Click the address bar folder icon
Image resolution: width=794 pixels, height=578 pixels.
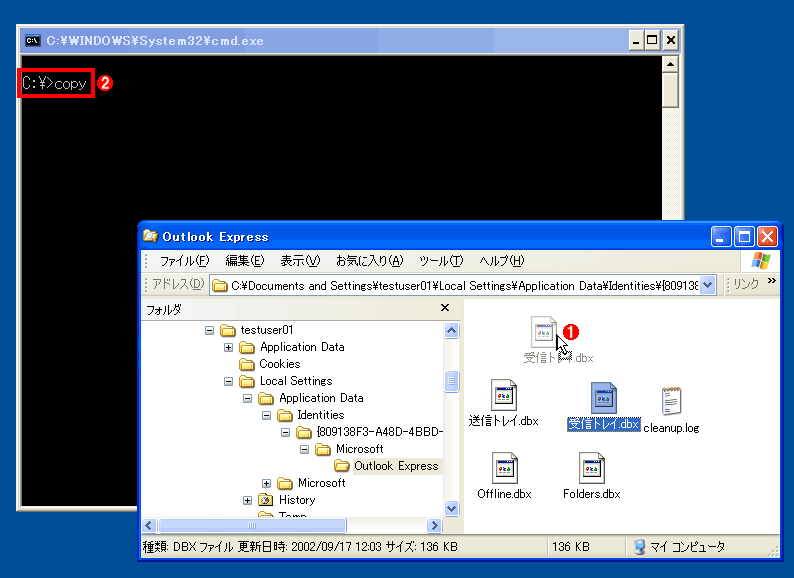219,286
